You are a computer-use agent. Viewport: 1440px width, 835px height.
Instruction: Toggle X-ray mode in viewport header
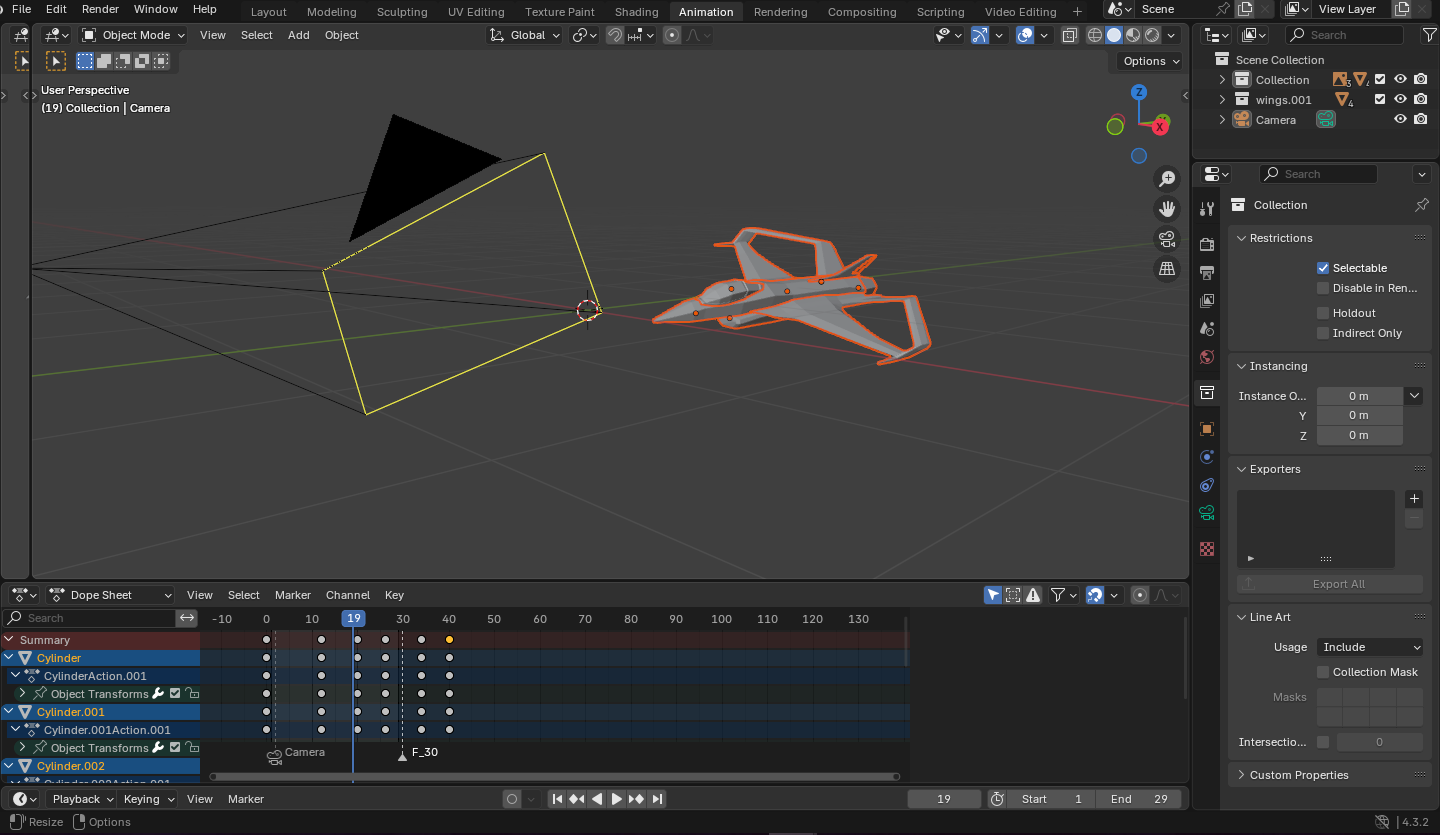(x=1069, y=35)
